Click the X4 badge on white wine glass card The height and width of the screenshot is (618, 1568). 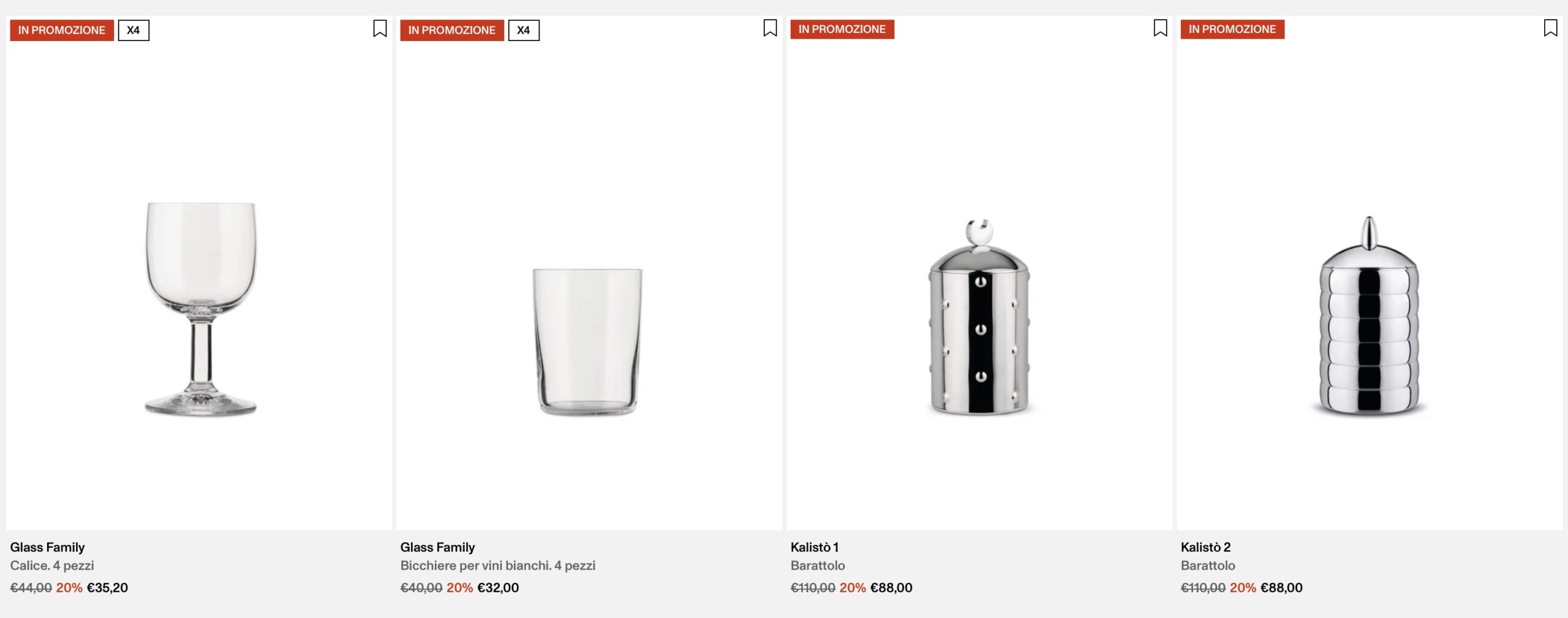524,30
